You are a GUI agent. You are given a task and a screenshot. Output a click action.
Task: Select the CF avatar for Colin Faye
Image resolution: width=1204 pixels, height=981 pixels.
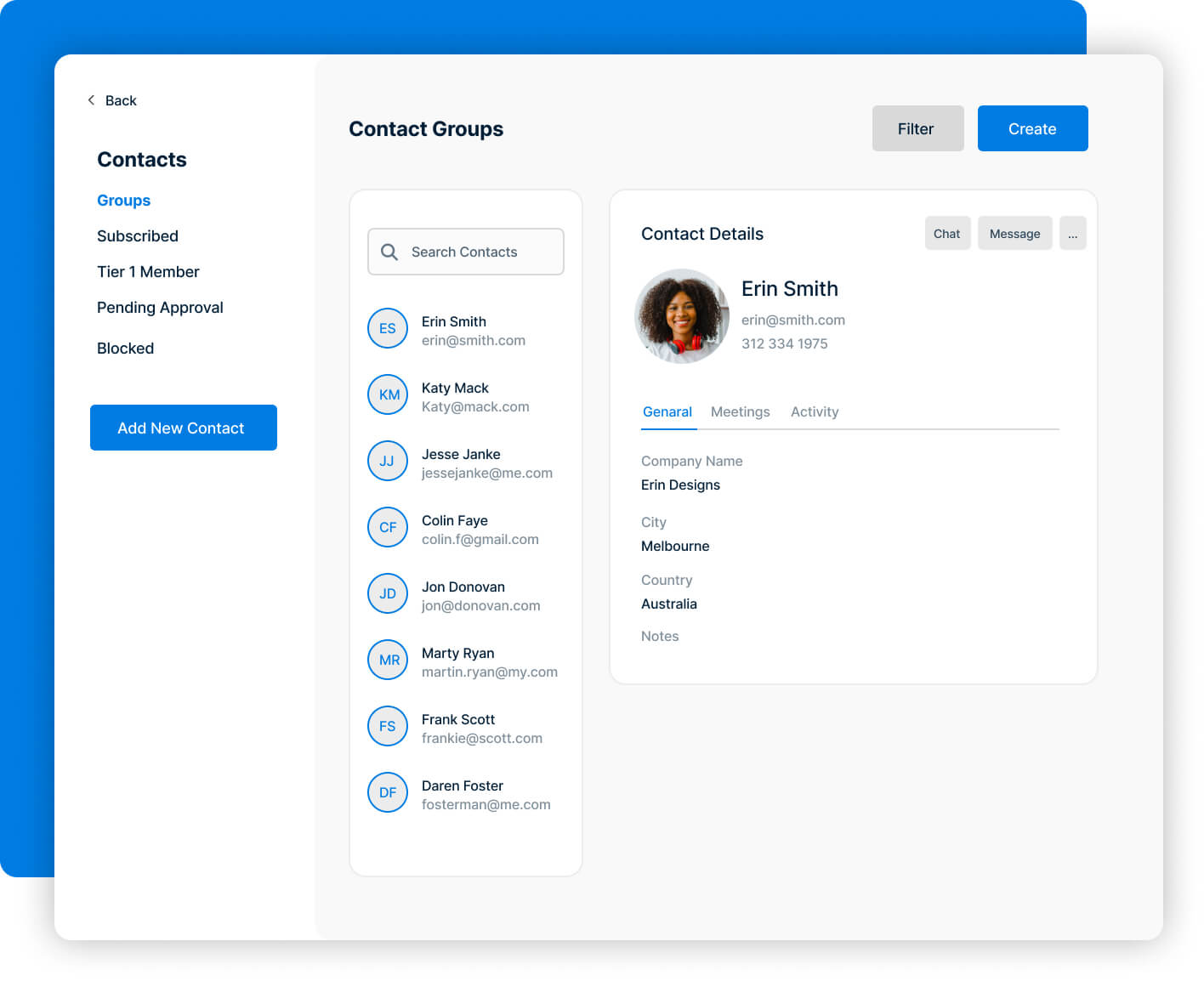click(x=388, y=527)
